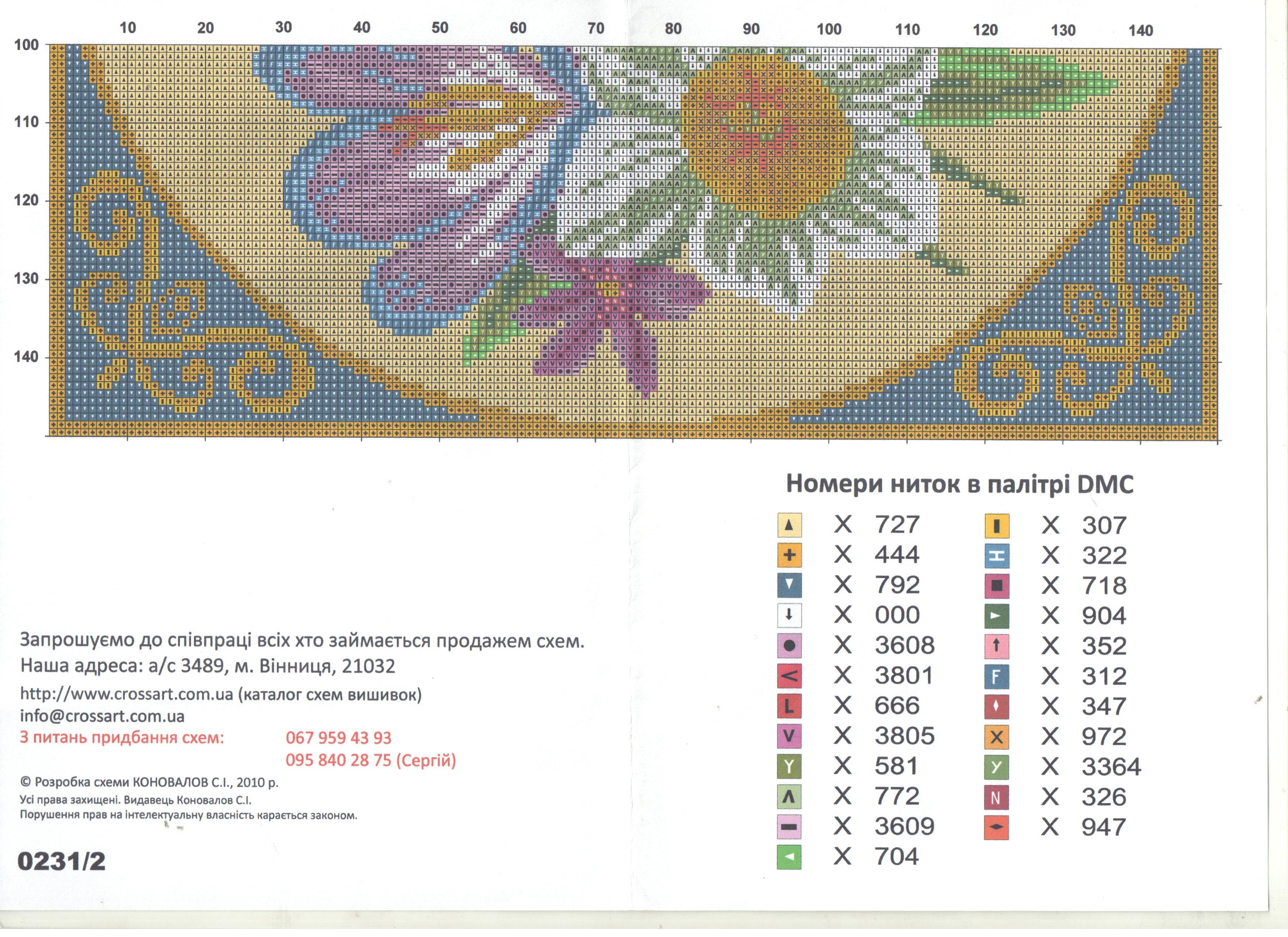The image size is (1288, 937).
Task: Click the 444 plus symbol swatch
Action: (x=789, y=555)
